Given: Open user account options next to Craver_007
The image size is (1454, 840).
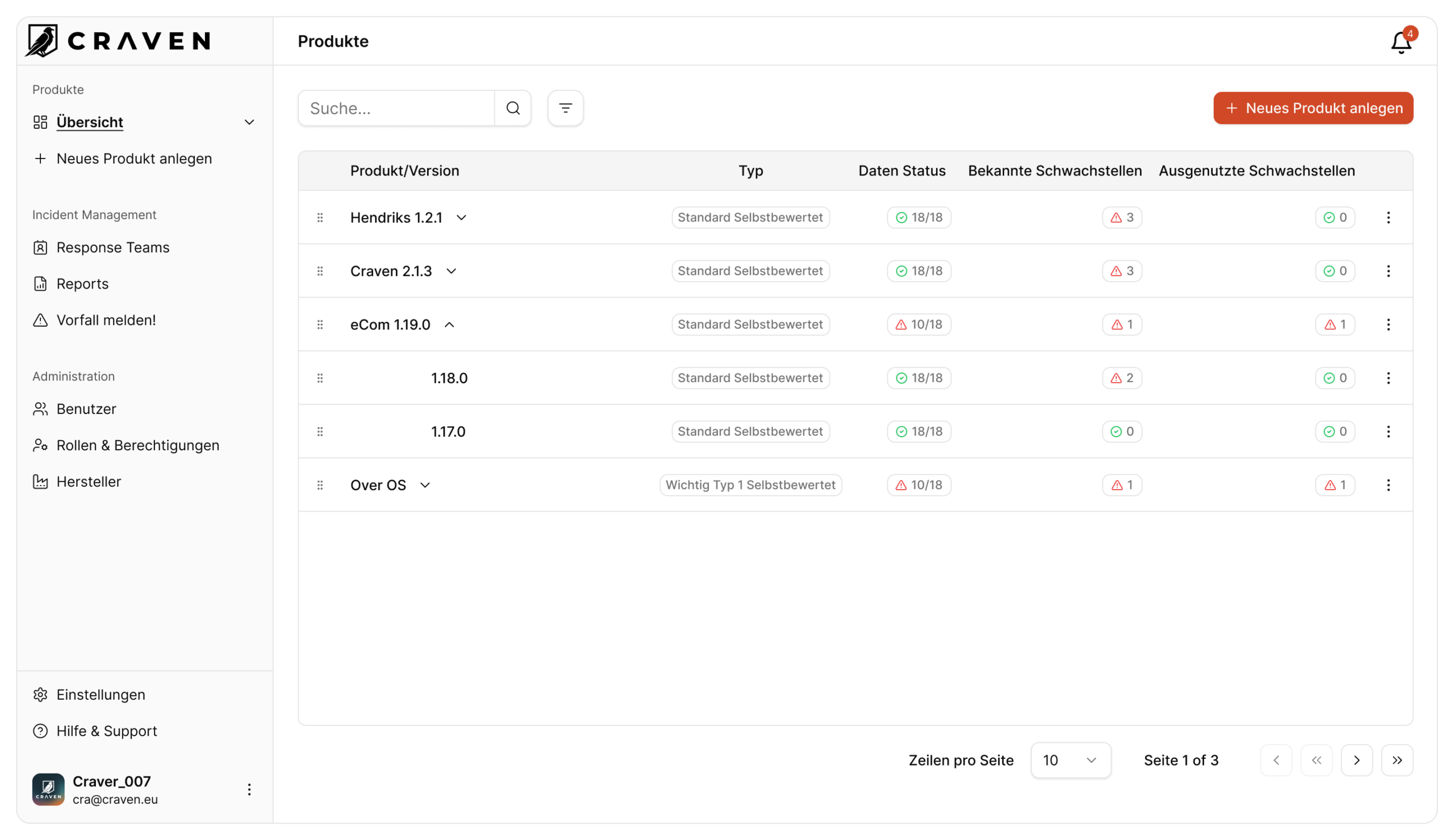Looking at the screenshot, I should pyautogui.click(x=249, y=789).
